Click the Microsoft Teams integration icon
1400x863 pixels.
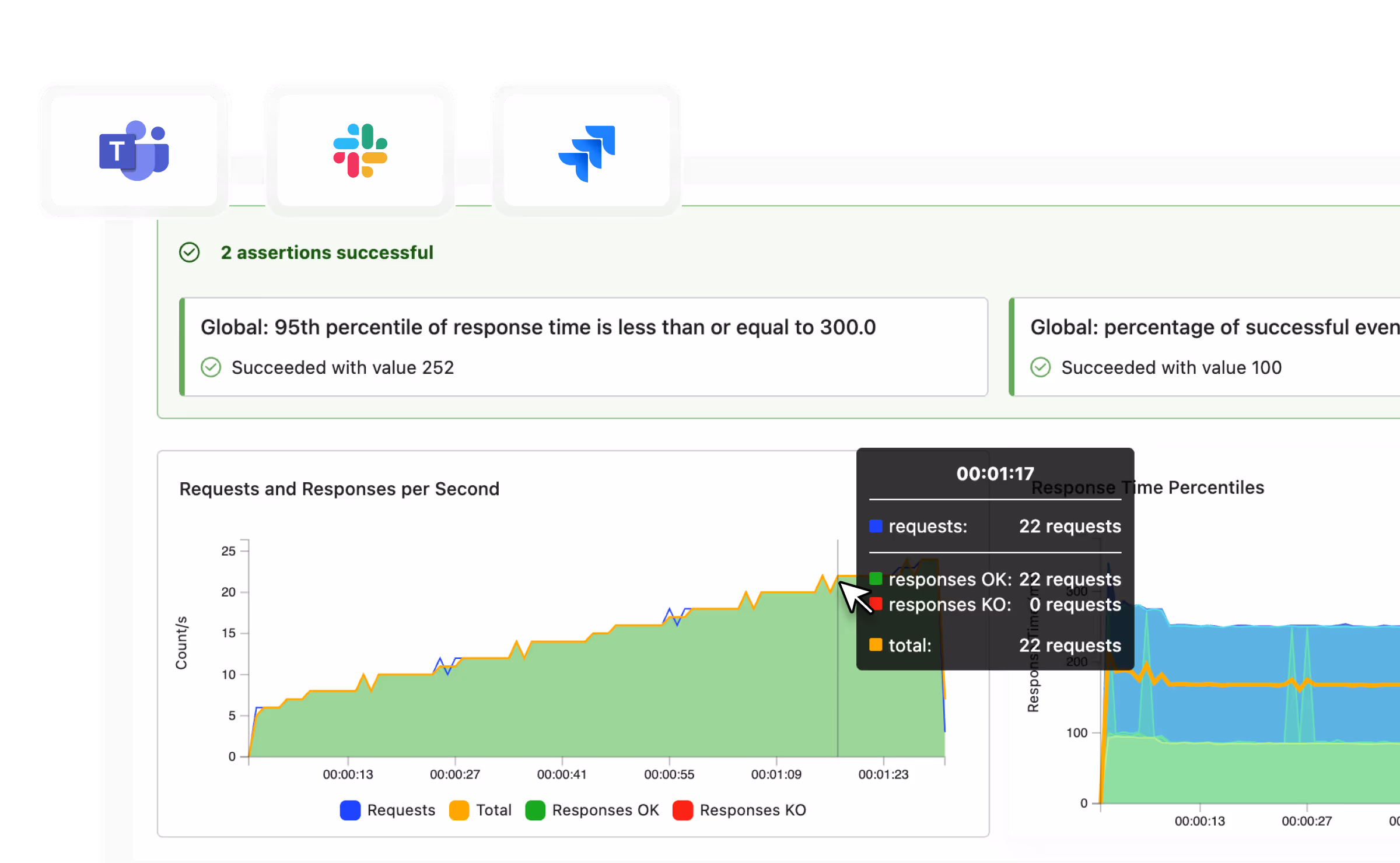tap(134, 150)
